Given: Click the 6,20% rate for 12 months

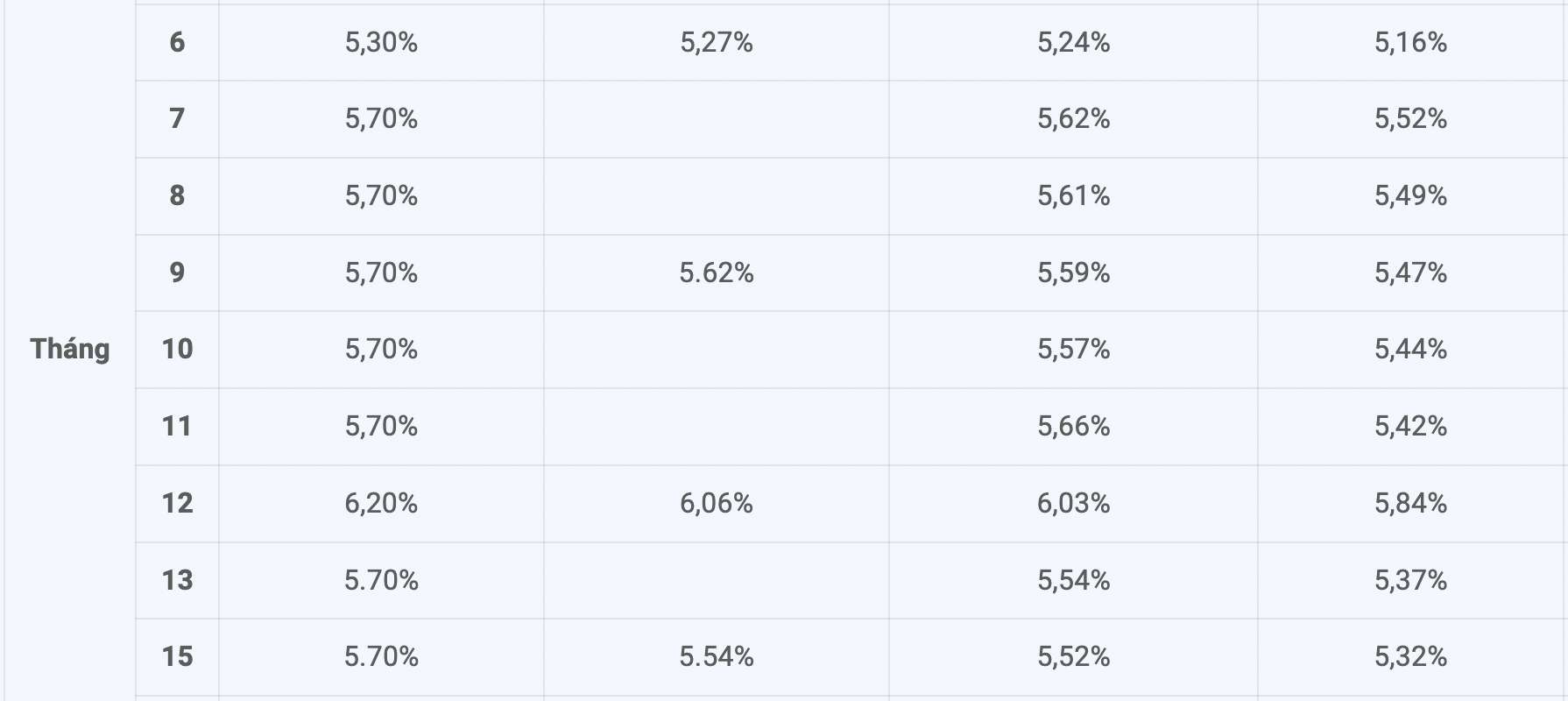Looking at the screenshot, I should pyautogui.click(x=381, y=503).
